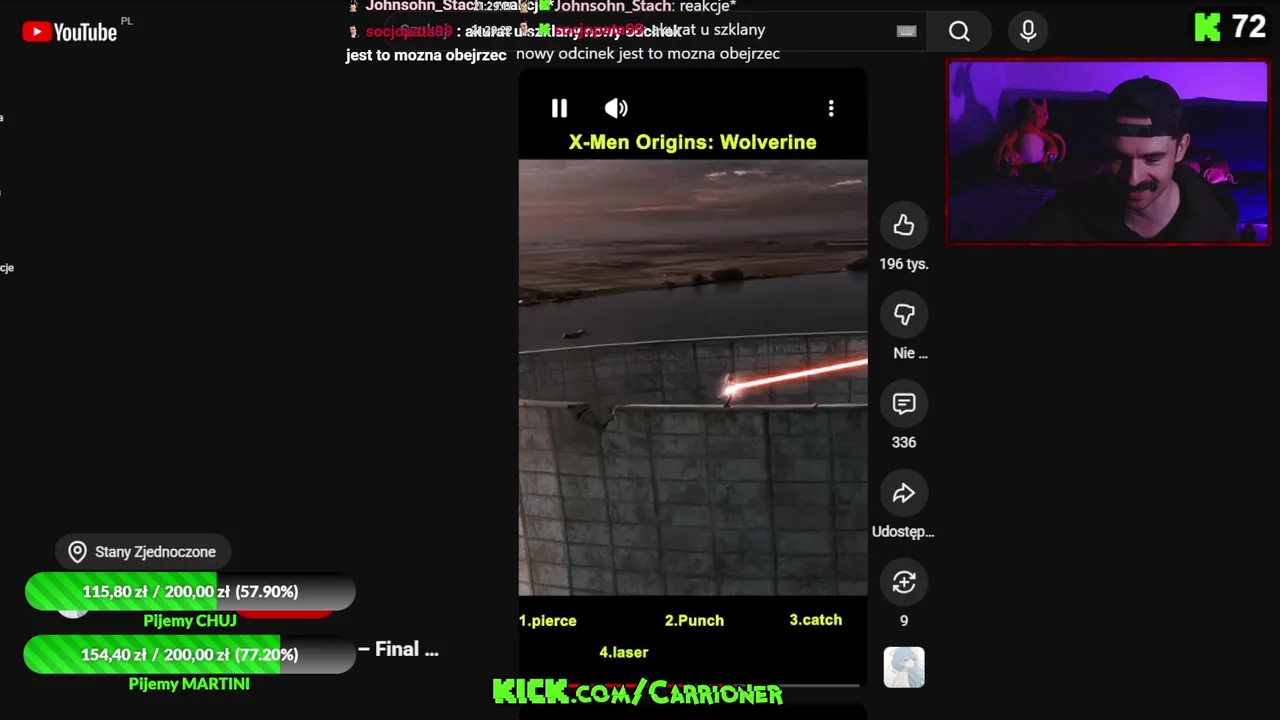Mute the Shorts video volume

616,108
